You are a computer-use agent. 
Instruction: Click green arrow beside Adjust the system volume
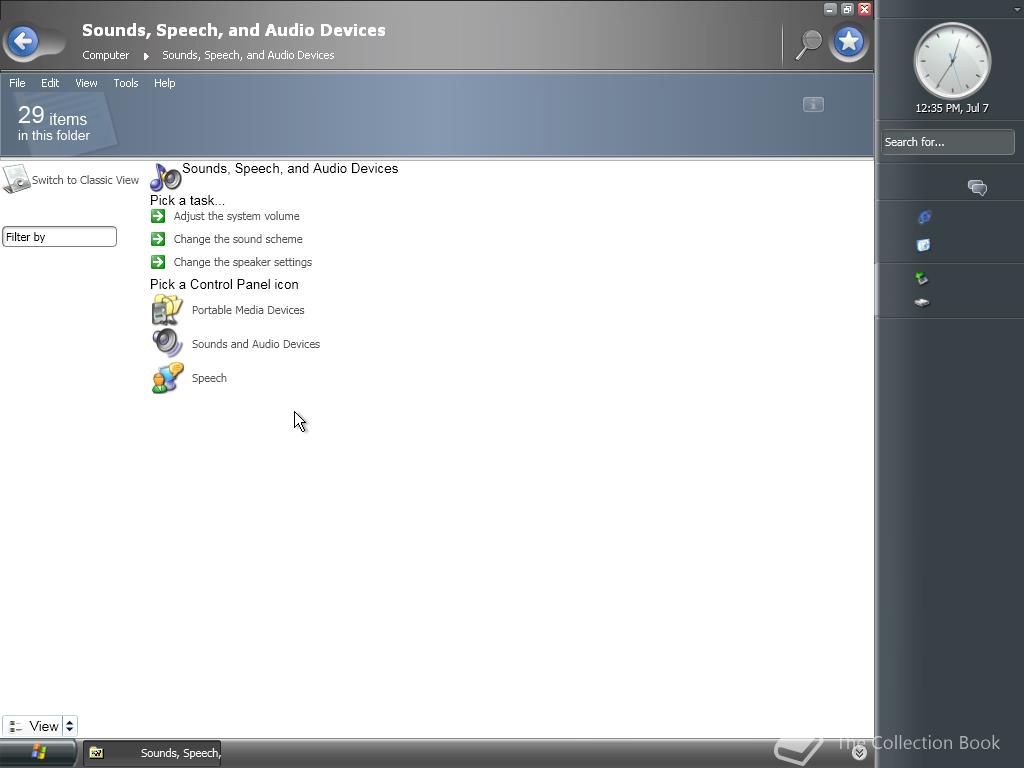[x=157, y=216]
